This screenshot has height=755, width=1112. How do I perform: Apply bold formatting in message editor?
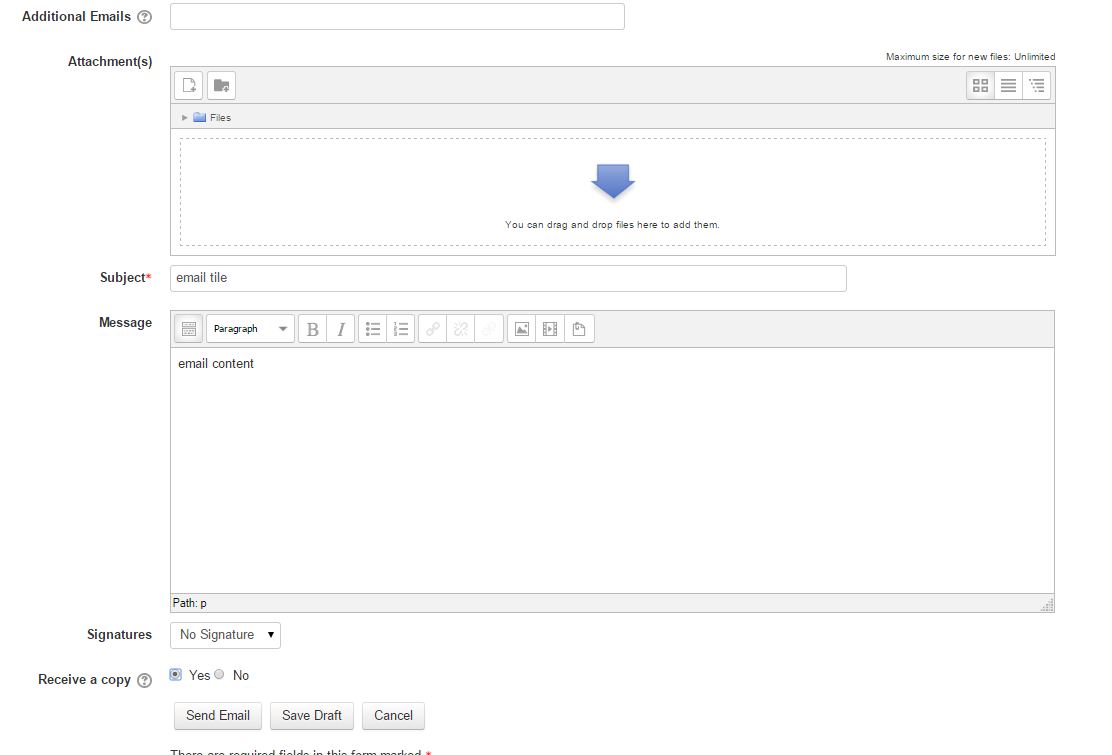click(x=313, y=329)
